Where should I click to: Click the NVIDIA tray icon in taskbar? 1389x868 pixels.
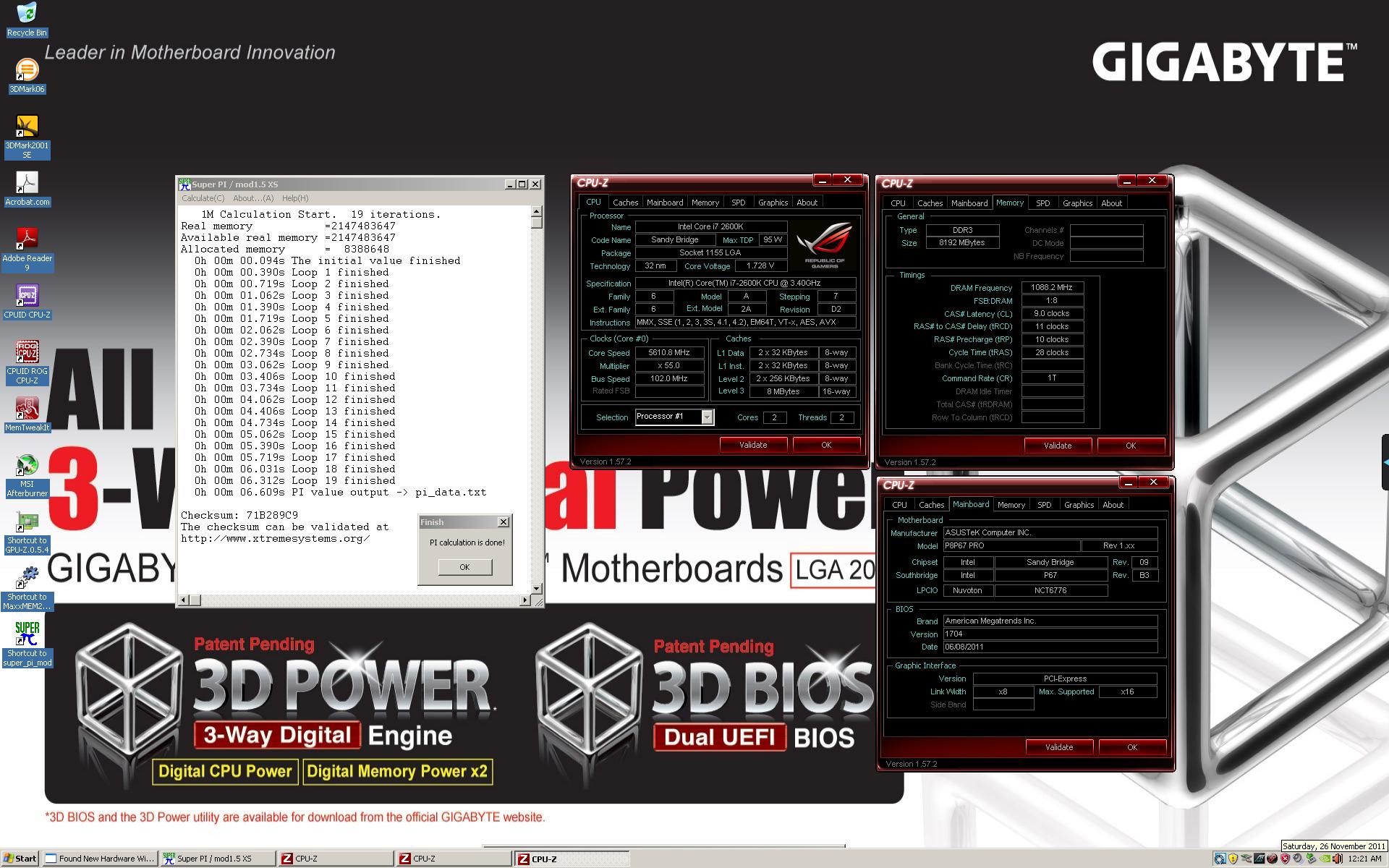(x=1325, y=859)
